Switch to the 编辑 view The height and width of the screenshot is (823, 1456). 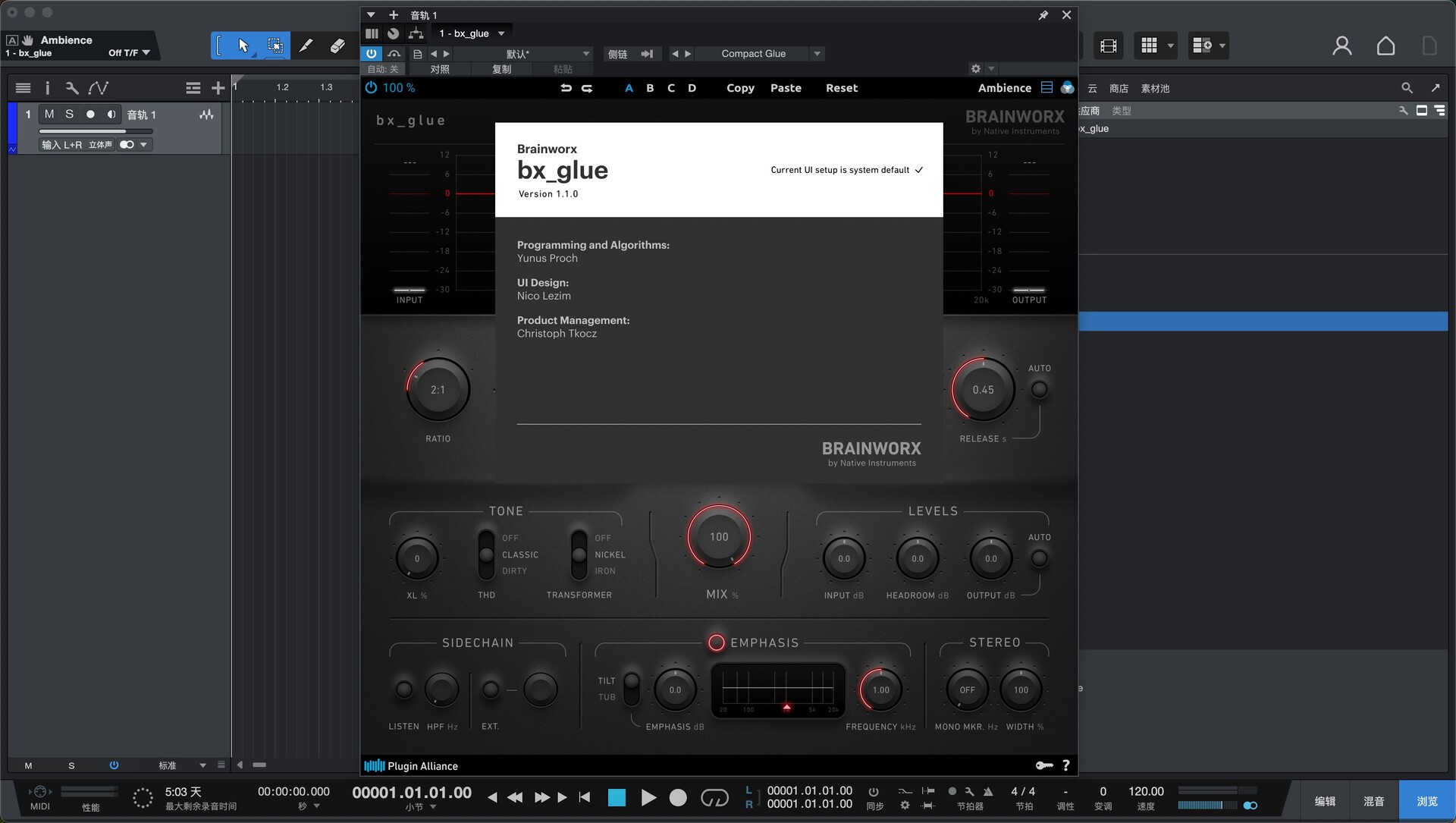(x=1325, y=801)
